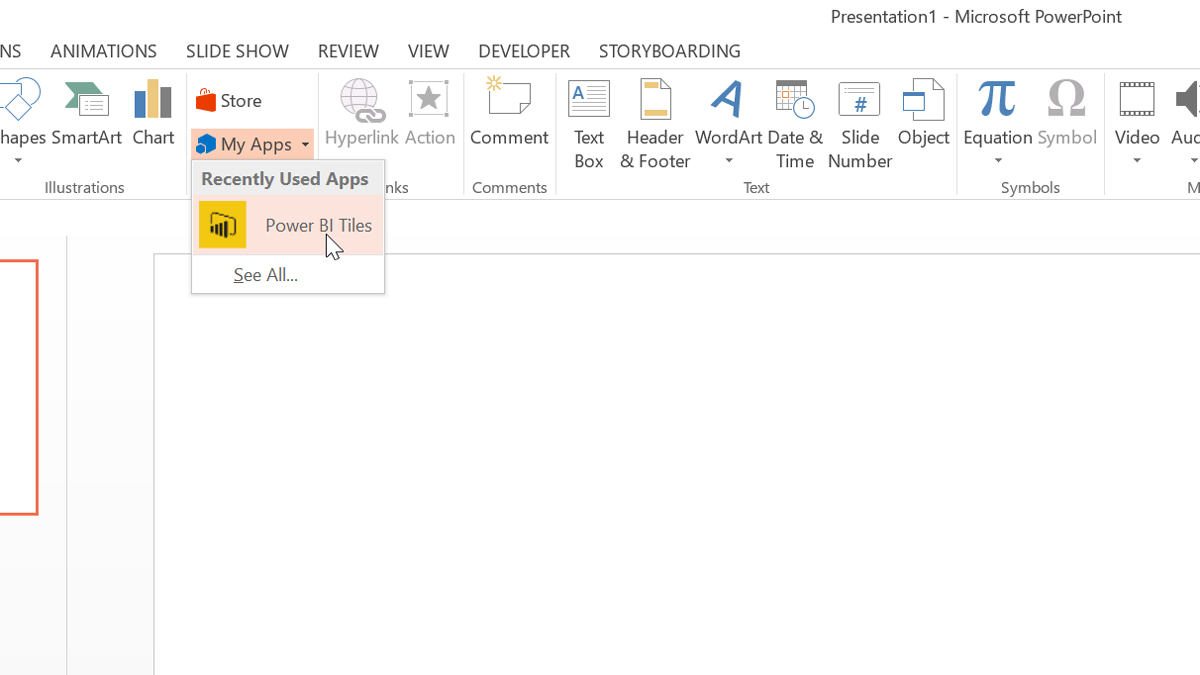The image size is (1200, 675).
Task: Expand the WordArt dropdown arrow
Action: point(729,161)
